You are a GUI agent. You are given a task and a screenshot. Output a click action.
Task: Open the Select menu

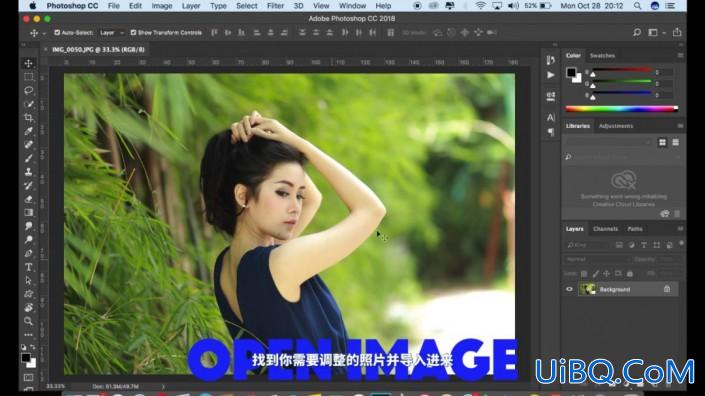246,6
